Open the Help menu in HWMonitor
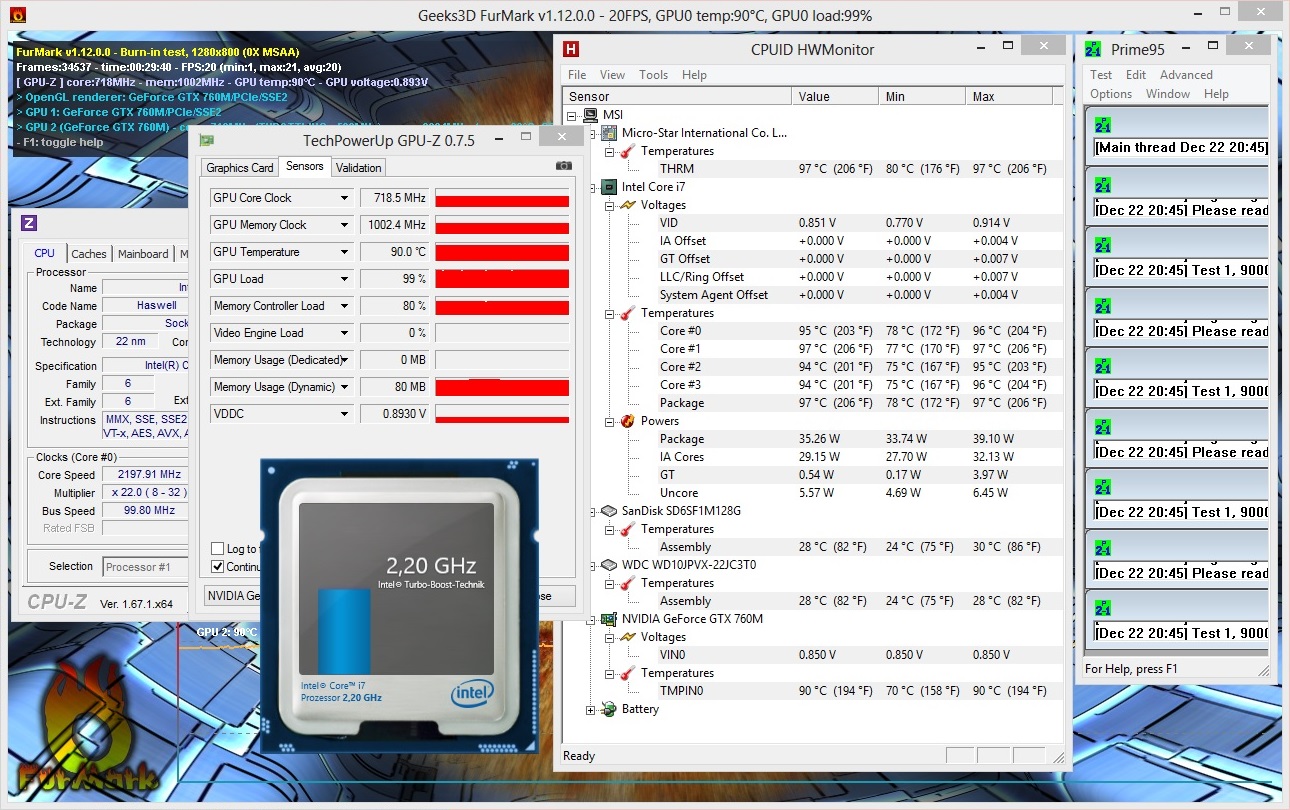Image resolution: width=1290 pixels, height=810 pixels. pos(695,75)
